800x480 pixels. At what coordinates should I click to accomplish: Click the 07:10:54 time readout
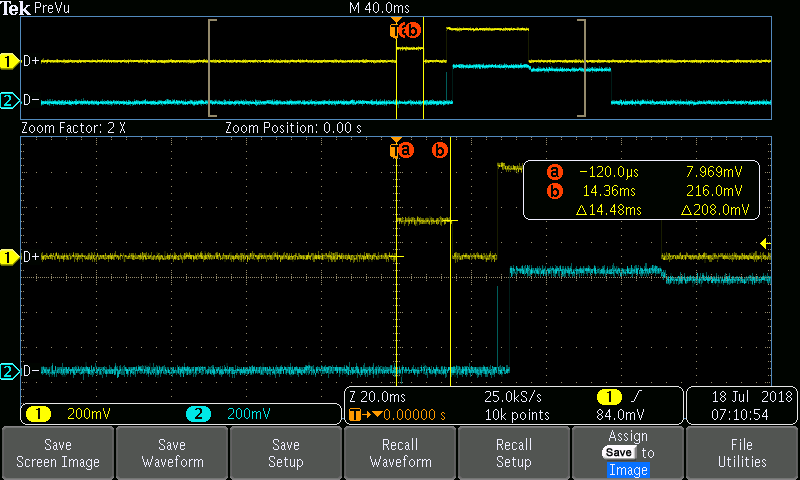[x=740, y=415]
